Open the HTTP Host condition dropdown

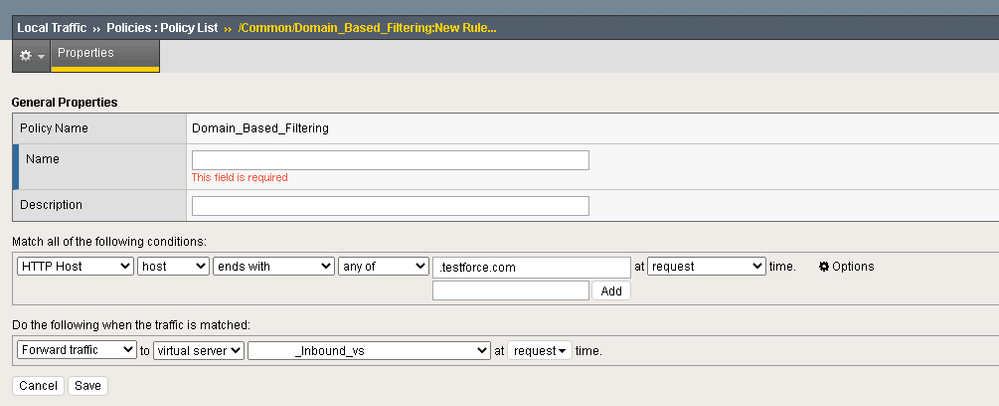coord(76,267)
